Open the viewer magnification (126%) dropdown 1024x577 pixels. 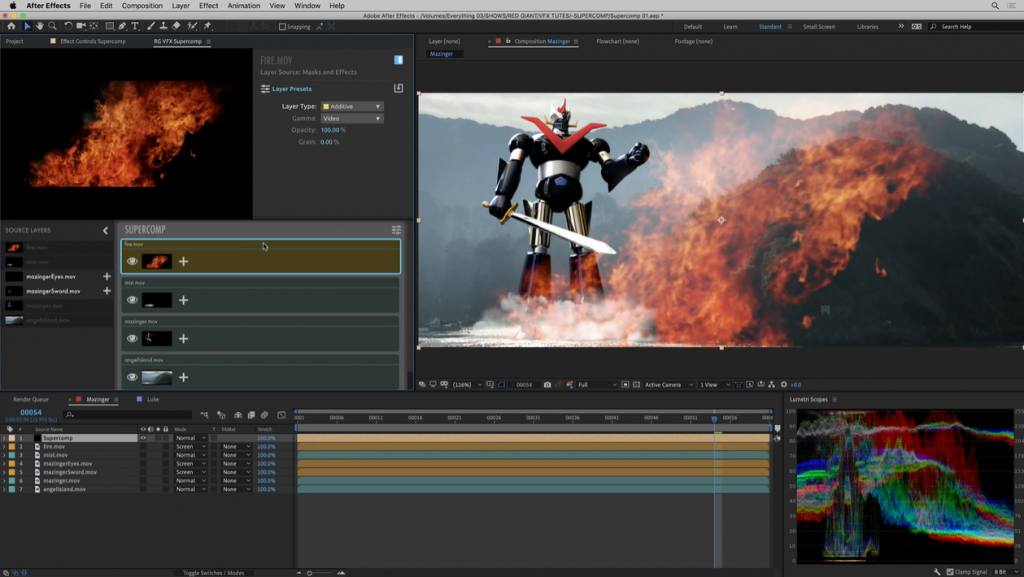(466, 385)
